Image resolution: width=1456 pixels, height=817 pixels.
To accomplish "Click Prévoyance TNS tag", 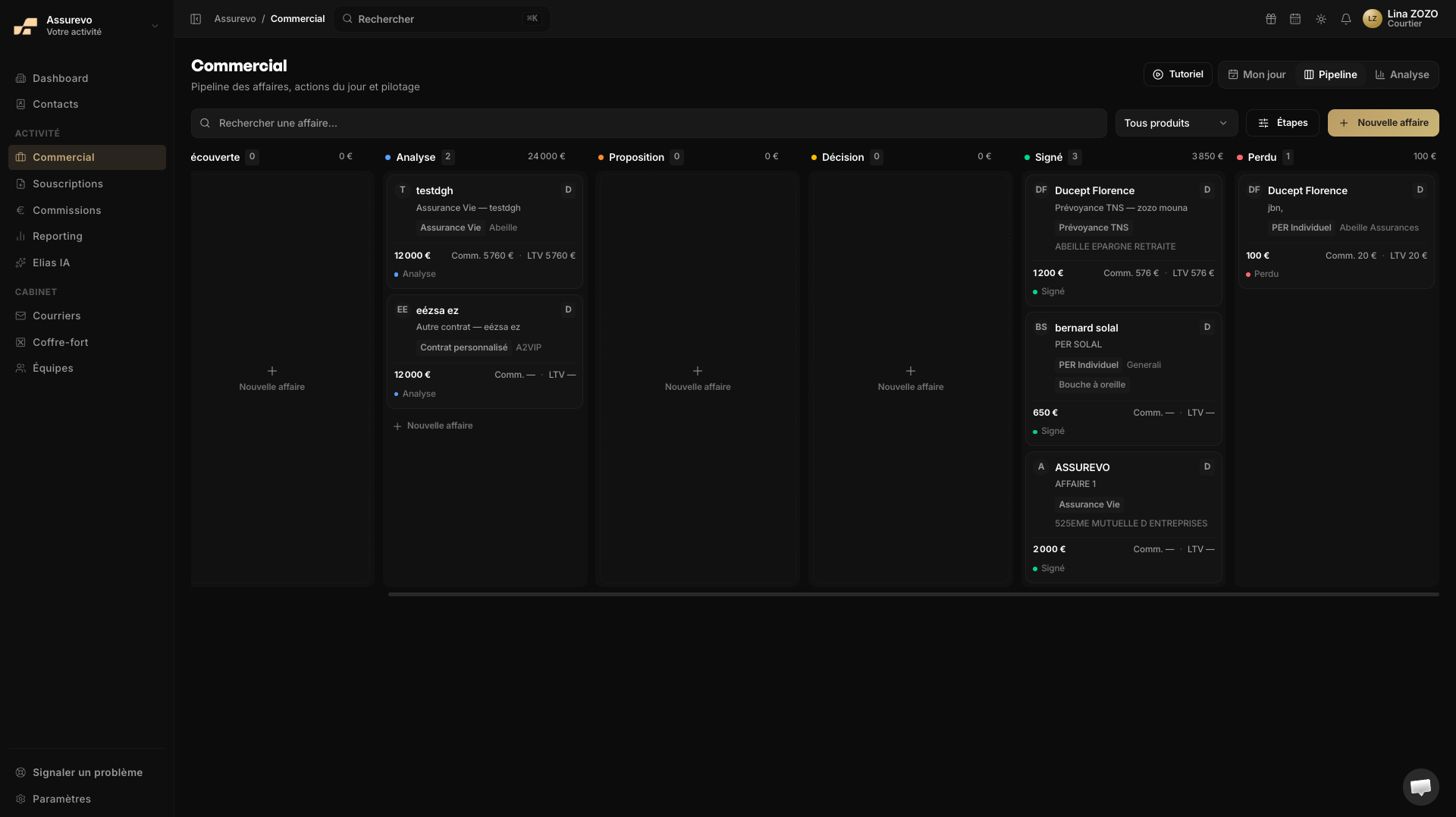I will [1094, 228].
